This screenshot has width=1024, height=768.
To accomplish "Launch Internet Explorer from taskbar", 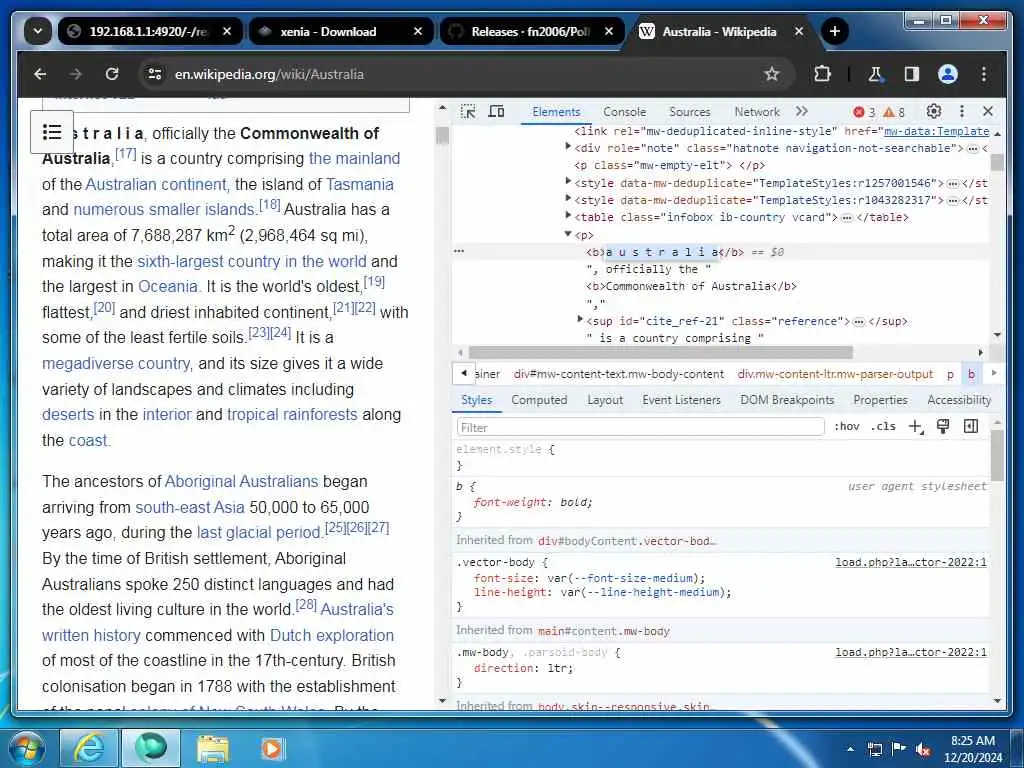I will coord(89,748).
